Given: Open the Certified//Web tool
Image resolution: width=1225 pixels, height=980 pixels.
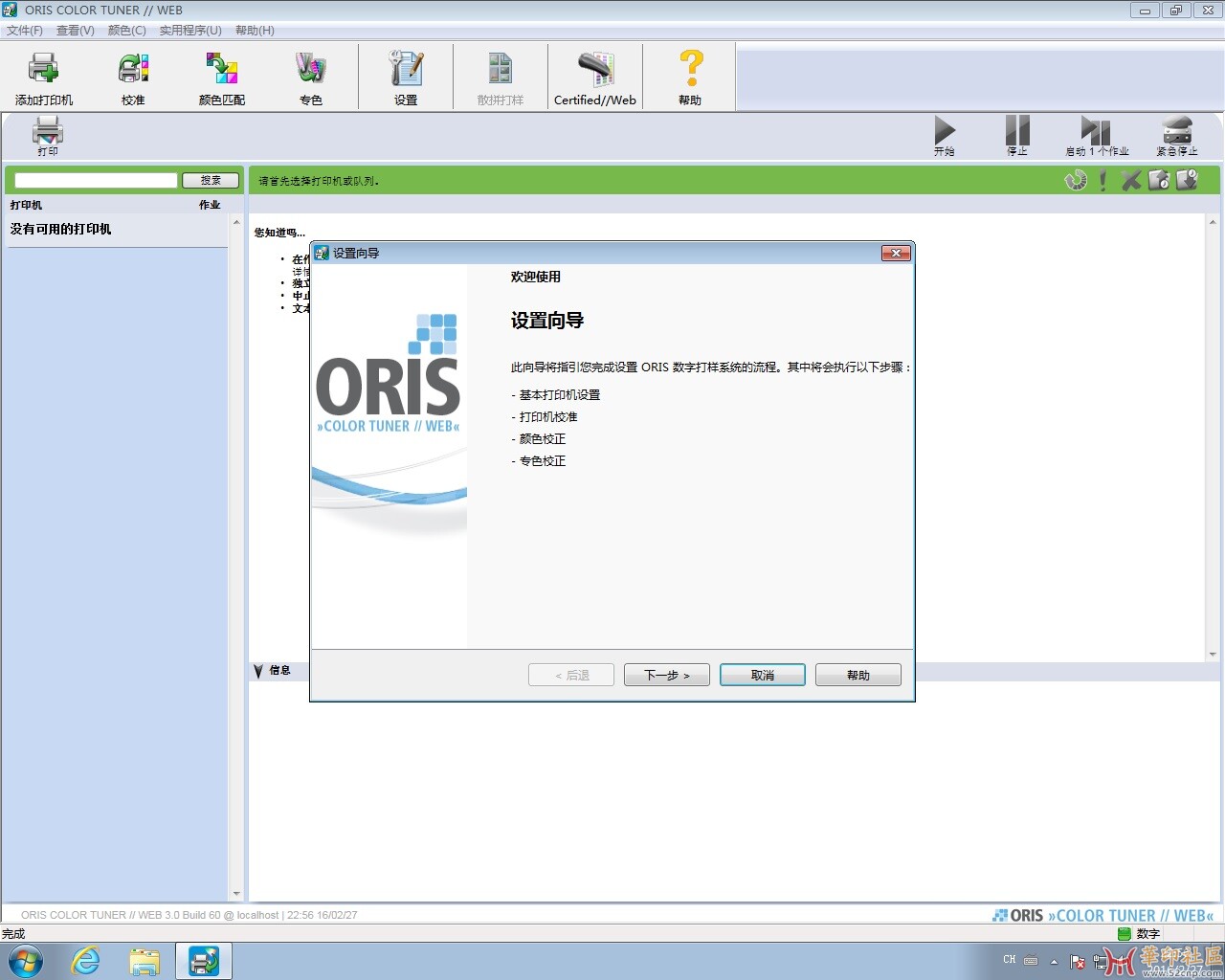Looking at the screenshot, I should 595,78.
